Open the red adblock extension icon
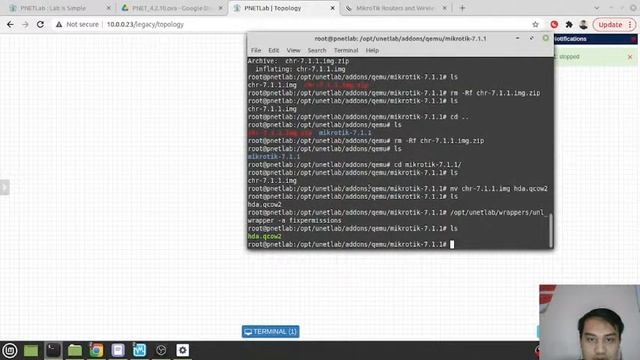 click(x=554, y=24)
